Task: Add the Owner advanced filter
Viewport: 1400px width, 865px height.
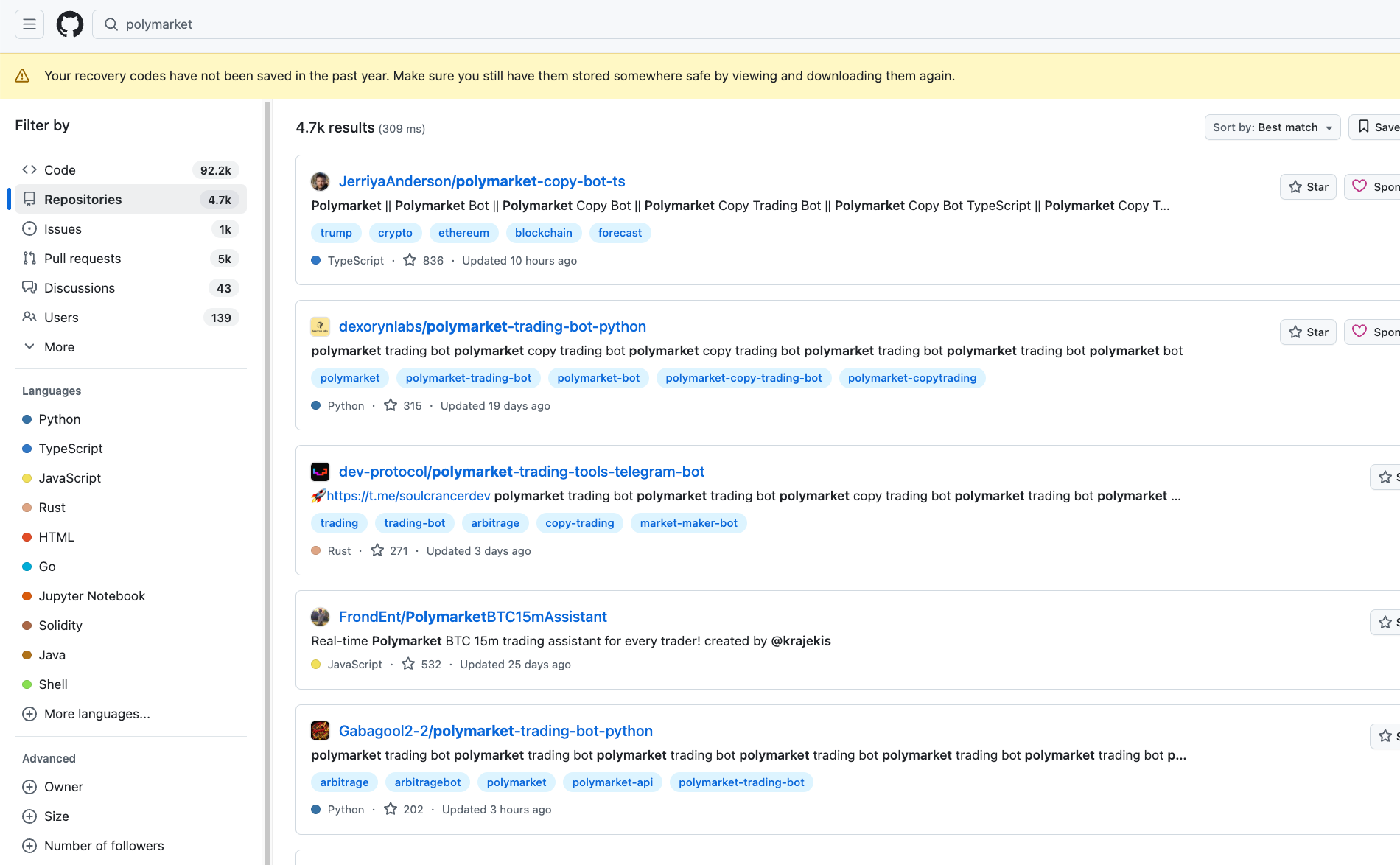Action: click(x=63, y=787)
